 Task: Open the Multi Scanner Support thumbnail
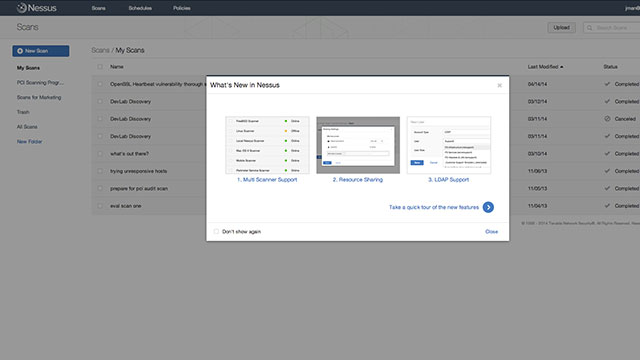267,145
